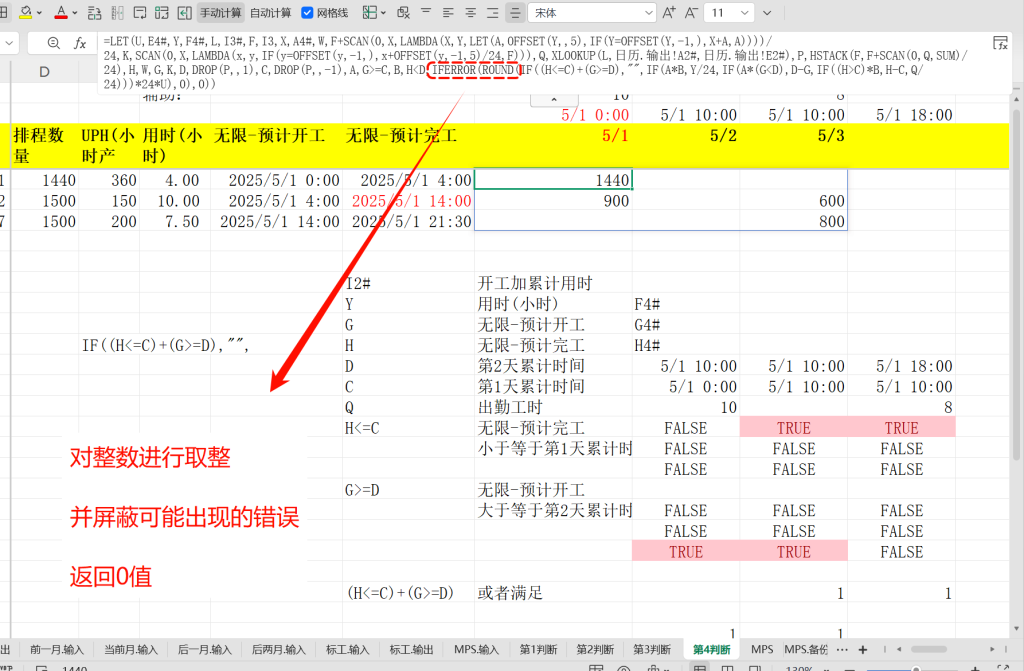Click the collapse-left panel toolbar icon
Screen dimensions: 1024x671
pyautogui.click(x=185, y=12)
